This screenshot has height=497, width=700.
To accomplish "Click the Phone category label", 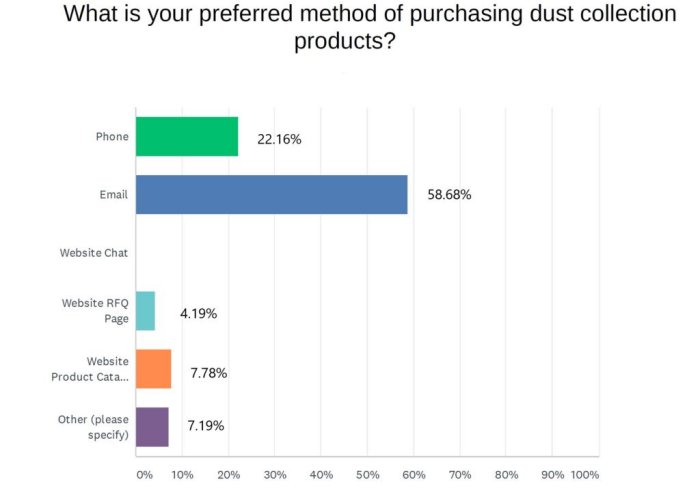I will pyautogui.click(x=112, y=137).
